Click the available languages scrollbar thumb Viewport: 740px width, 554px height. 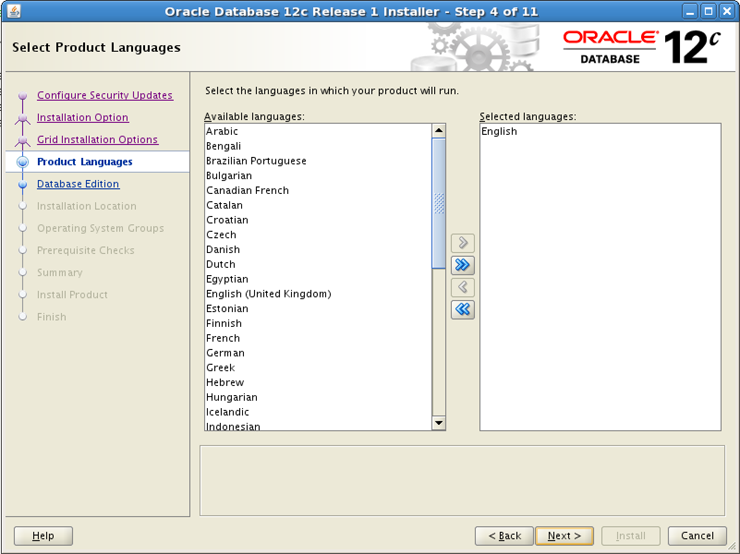tap(438, 203)
